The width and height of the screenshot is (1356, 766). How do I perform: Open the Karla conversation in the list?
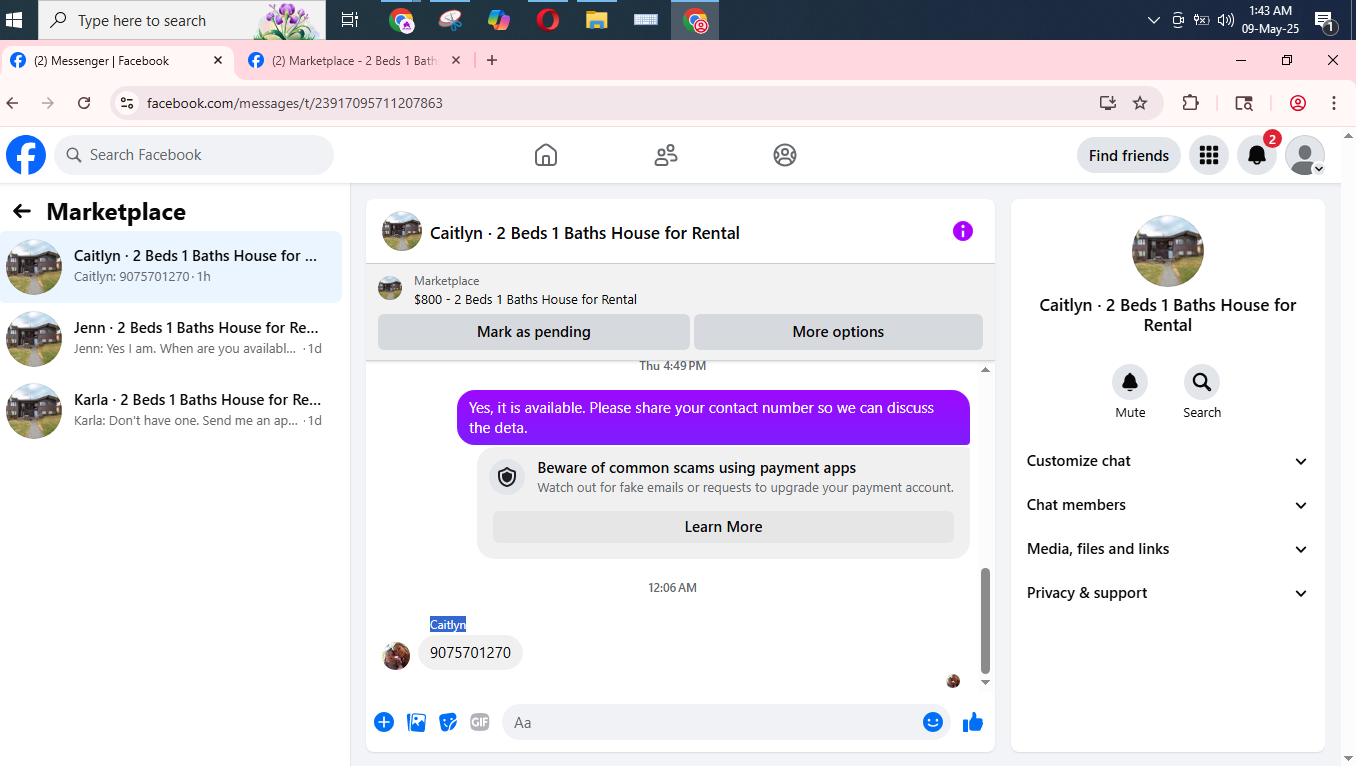(171, 411)
